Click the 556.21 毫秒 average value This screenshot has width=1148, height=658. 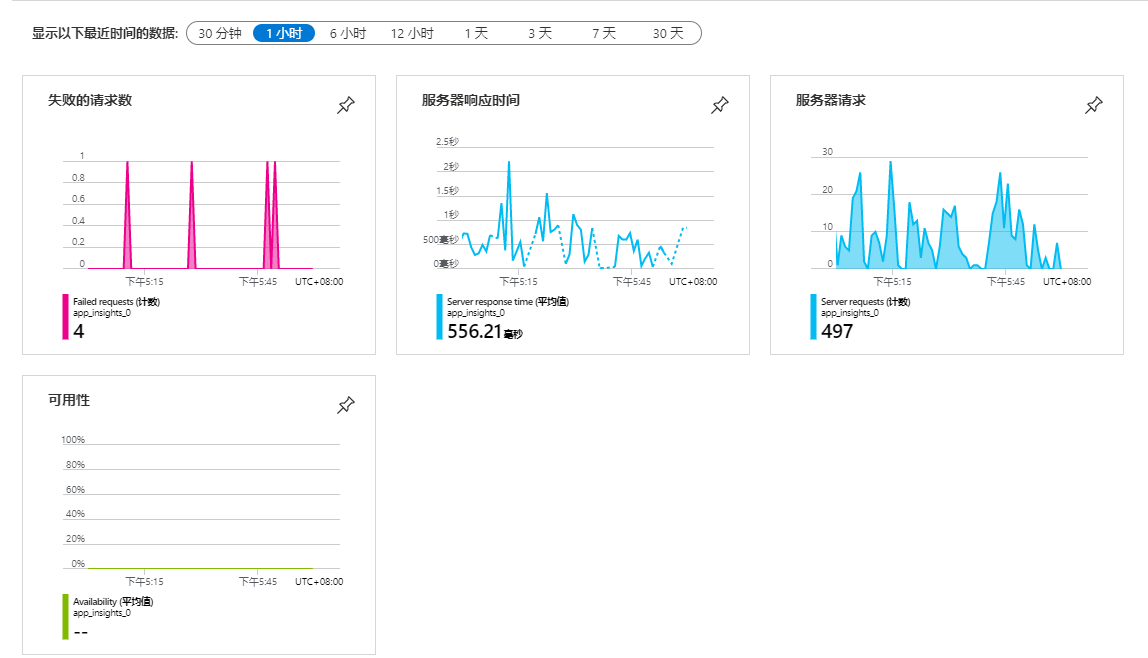tap(485, 332)
